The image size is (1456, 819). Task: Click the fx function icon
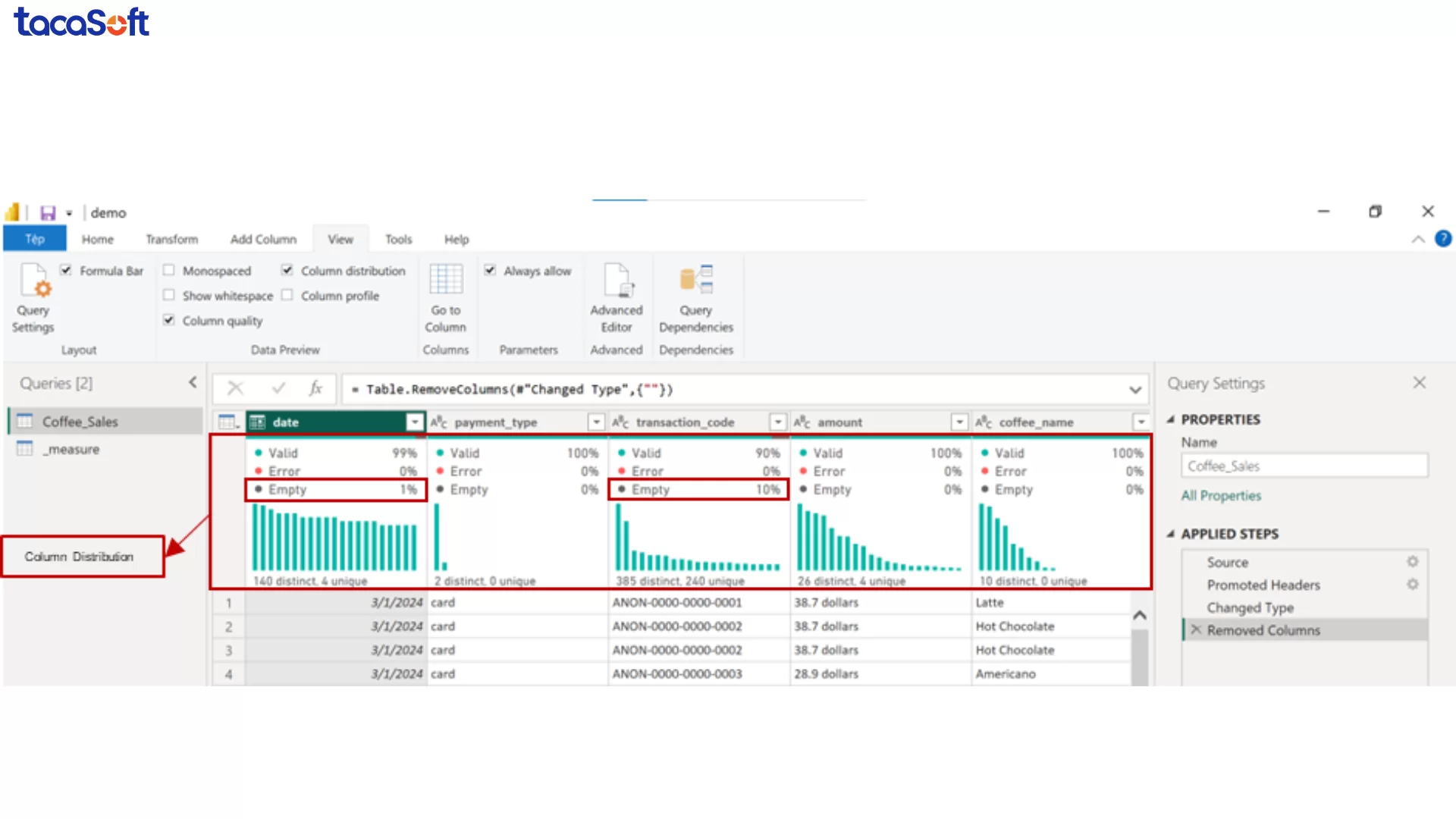(315, 388)
